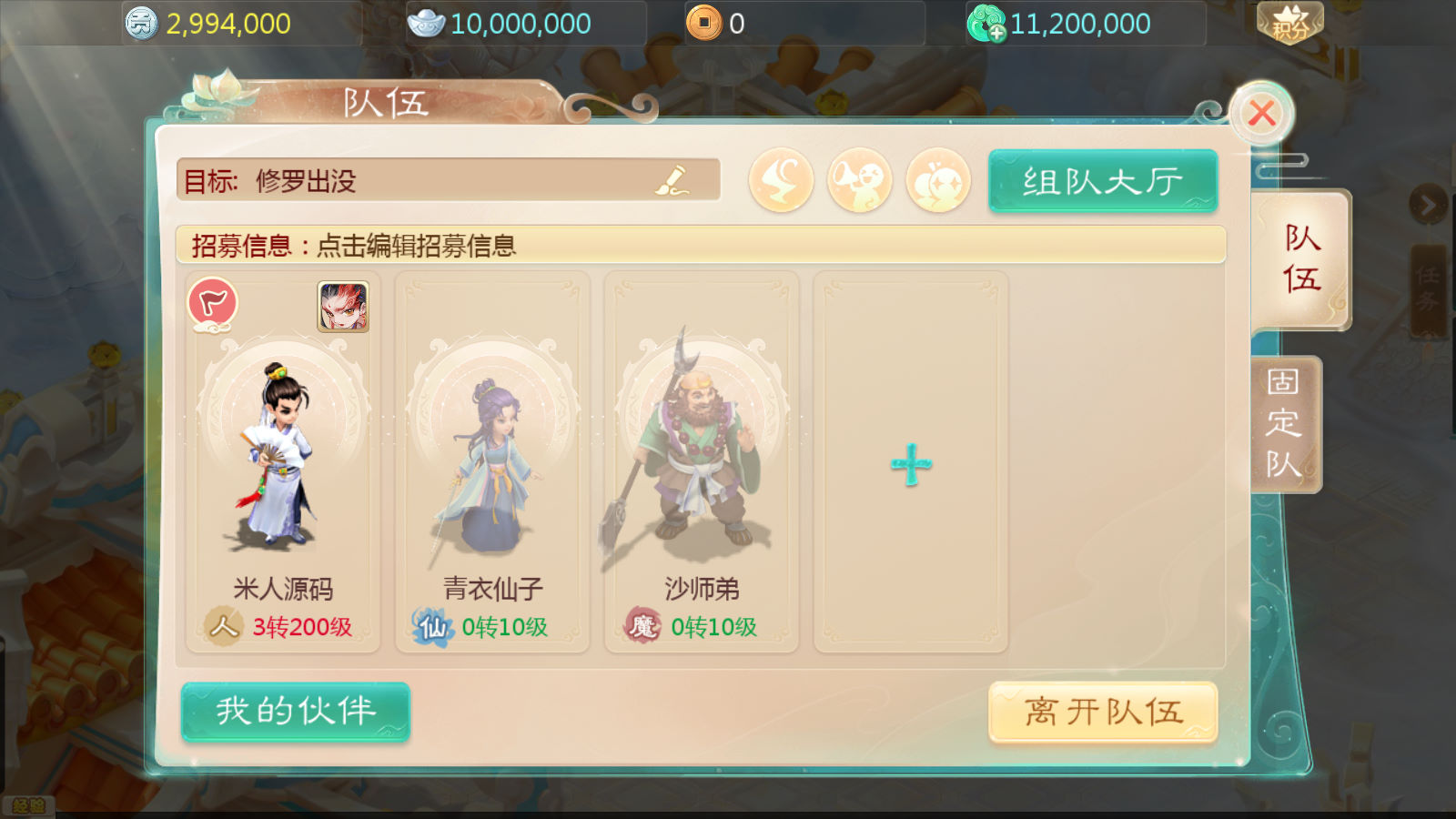
Task: Click 离开队伍 to leave team
Action: point(1103,712)
